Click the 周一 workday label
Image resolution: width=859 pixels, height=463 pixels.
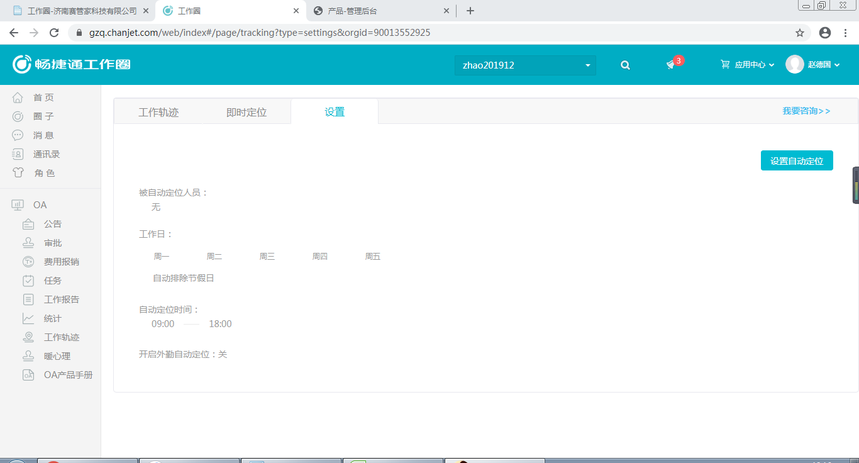pos(161,256)
